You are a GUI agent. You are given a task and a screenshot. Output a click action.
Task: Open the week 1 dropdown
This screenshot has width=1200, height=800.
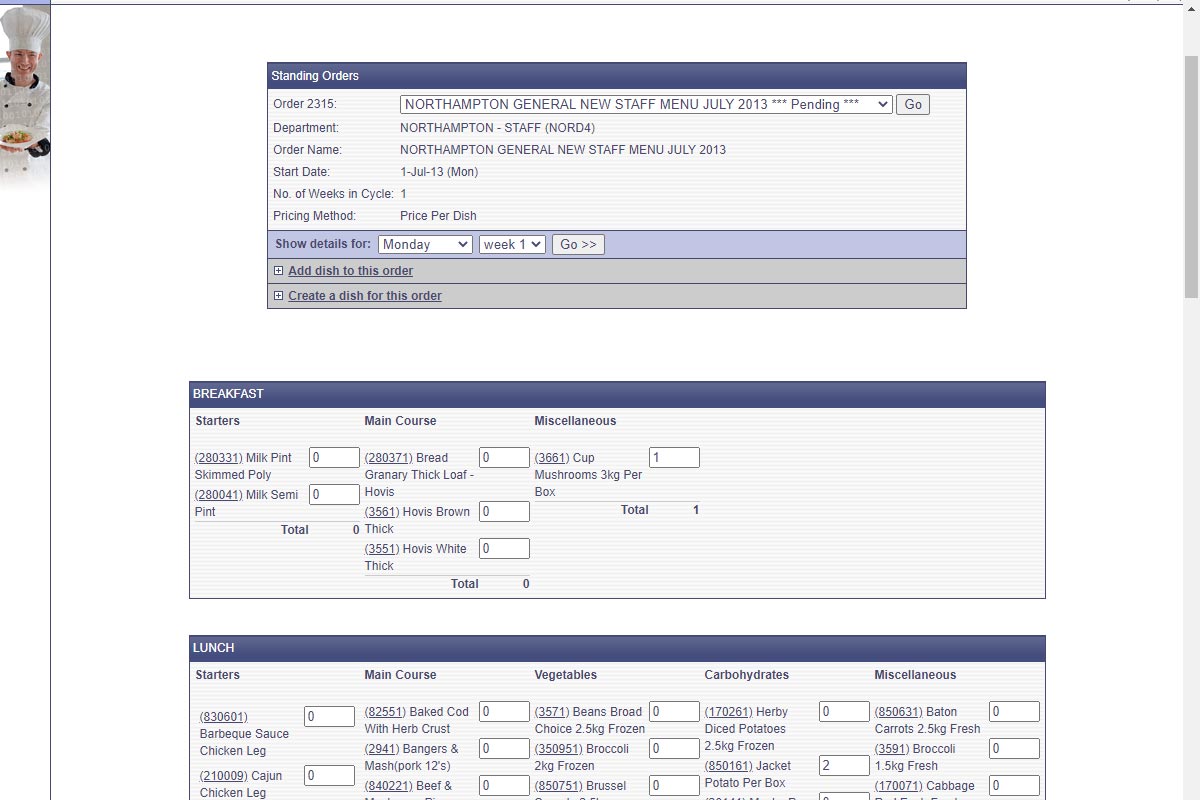[512, 244]
